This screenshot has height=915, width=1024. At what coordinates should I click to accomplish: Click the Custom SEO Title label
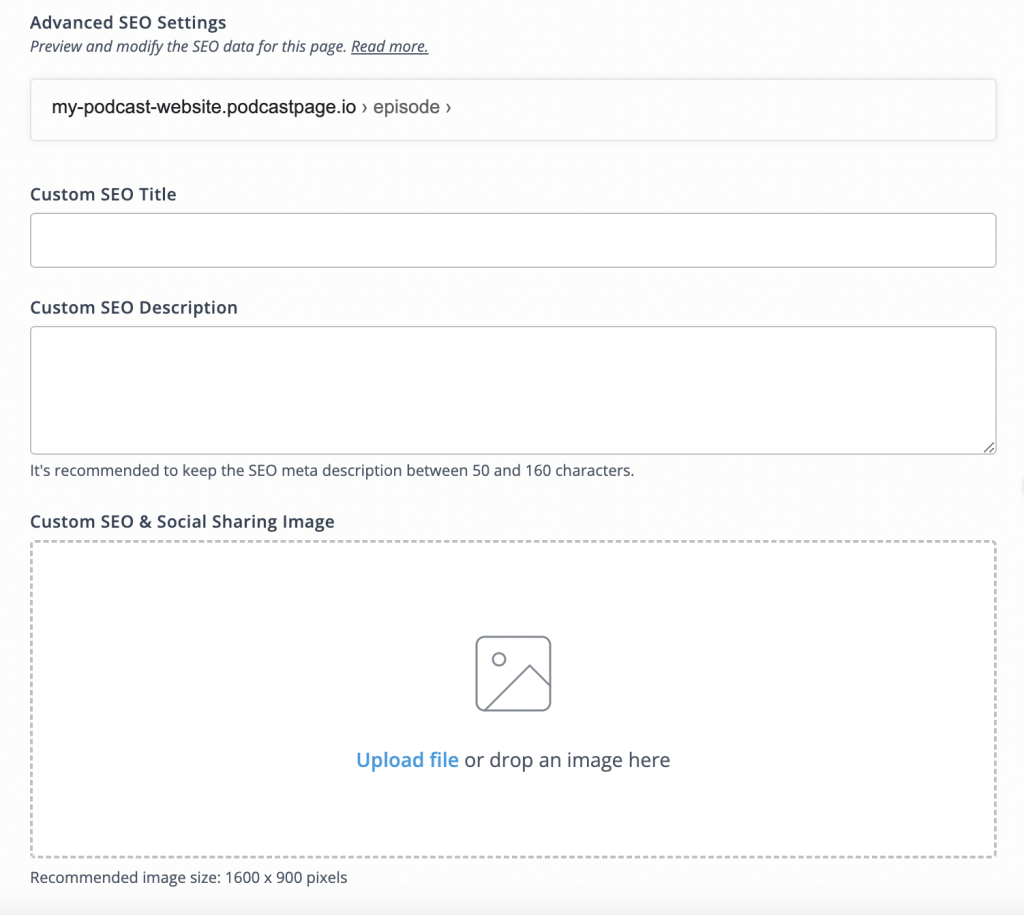103,194
